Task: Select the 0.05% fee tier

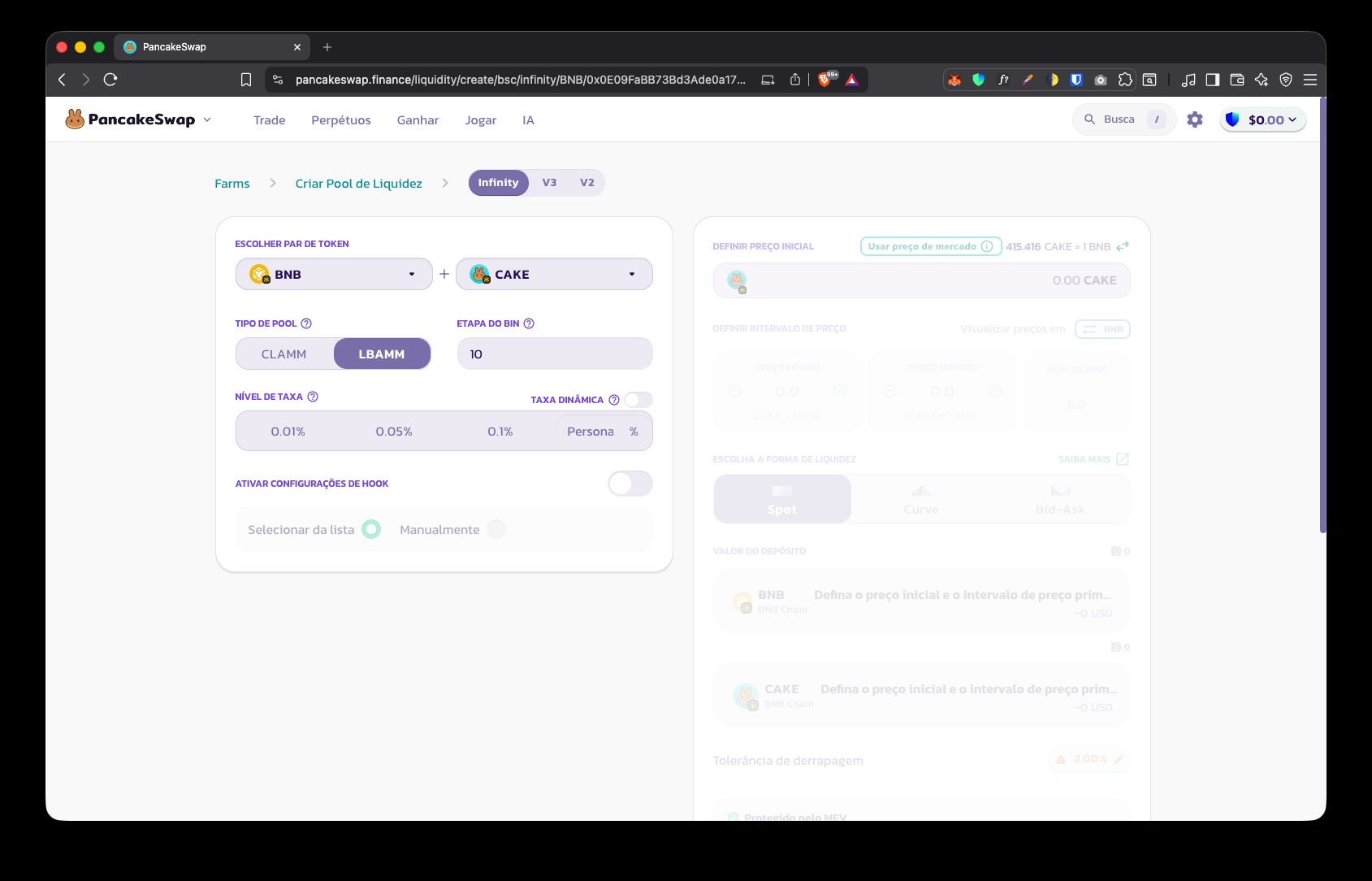Action: 394,432
